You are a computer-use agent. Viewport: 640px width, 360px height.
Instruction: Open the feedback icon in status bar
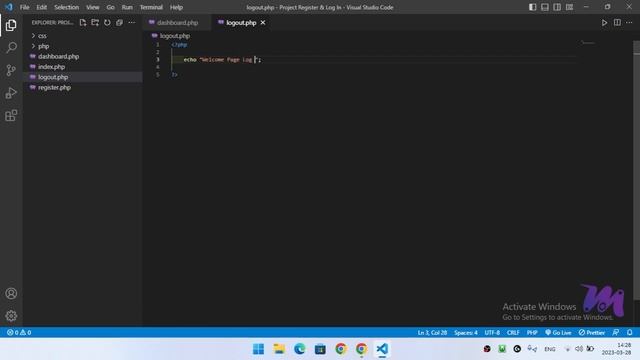pyautogui.click(x=616, y=333)
